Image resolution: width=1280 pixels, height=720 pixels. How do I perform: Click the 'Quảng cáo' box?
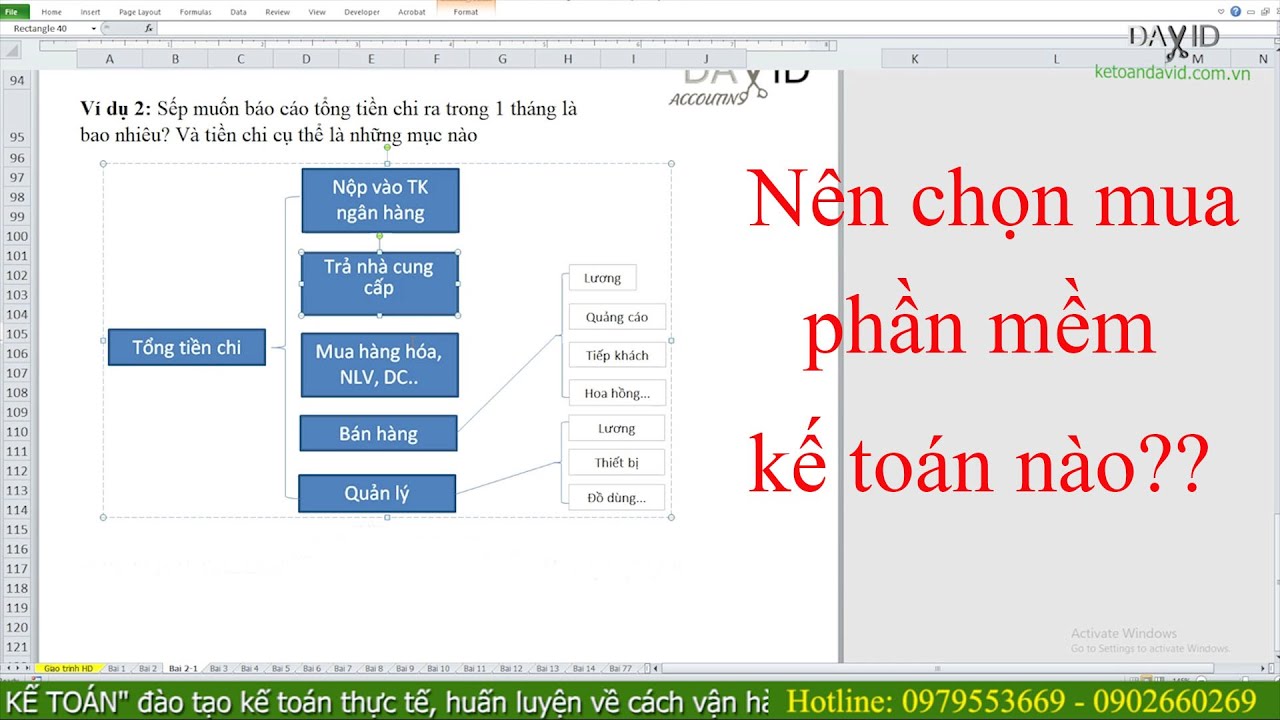617,317
